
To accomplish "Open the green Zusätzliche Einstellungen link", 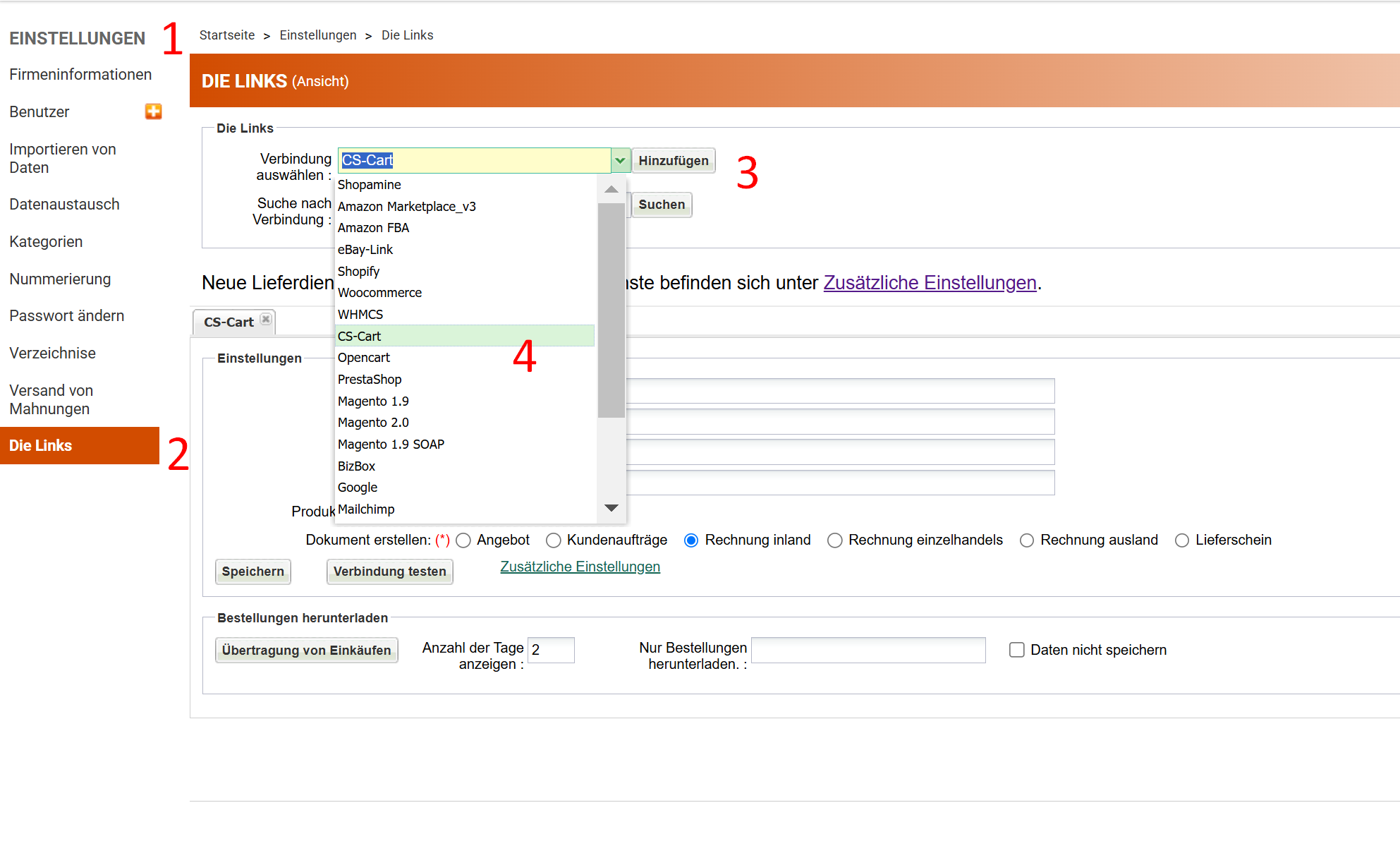I will (x=580, y=567).
